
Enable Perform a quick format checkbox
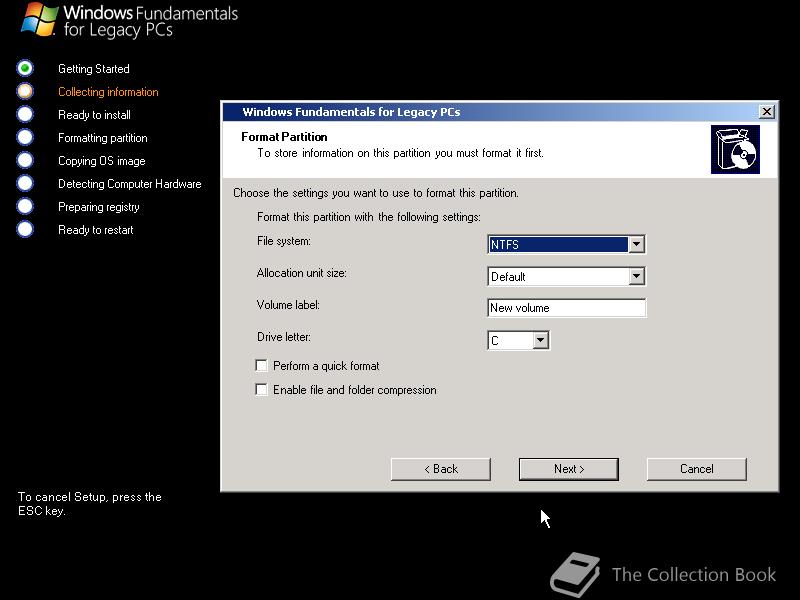261,366
